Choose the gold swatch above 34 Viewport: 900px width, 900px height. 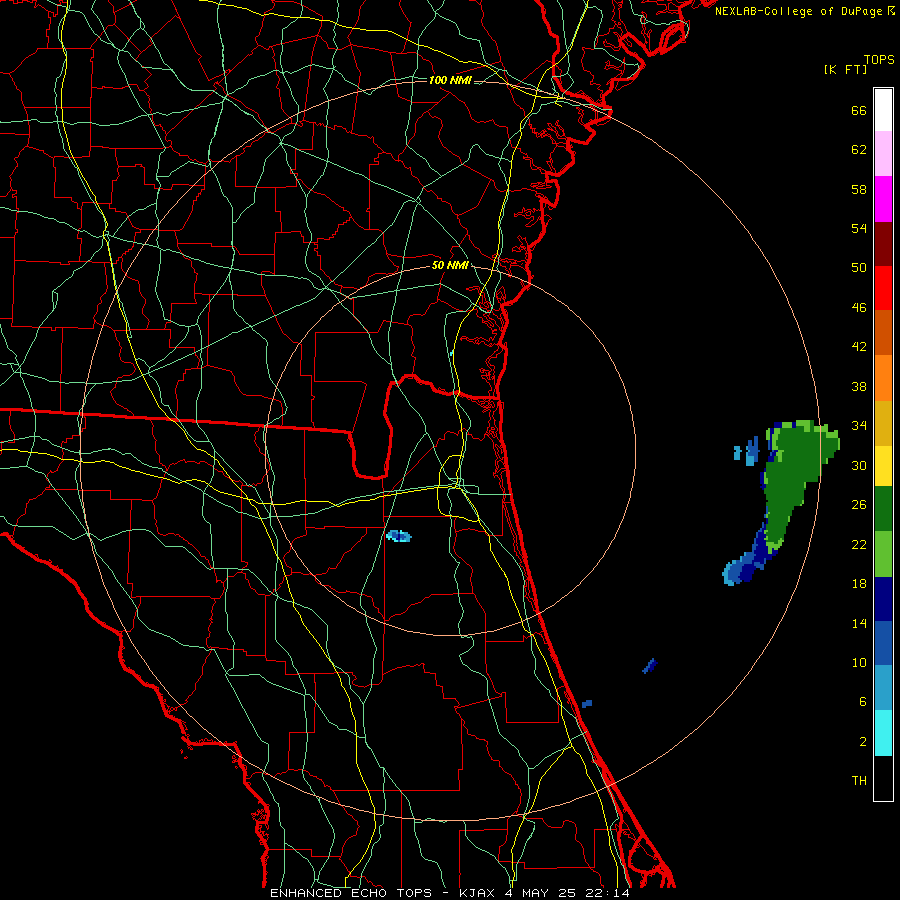[883, 423]
